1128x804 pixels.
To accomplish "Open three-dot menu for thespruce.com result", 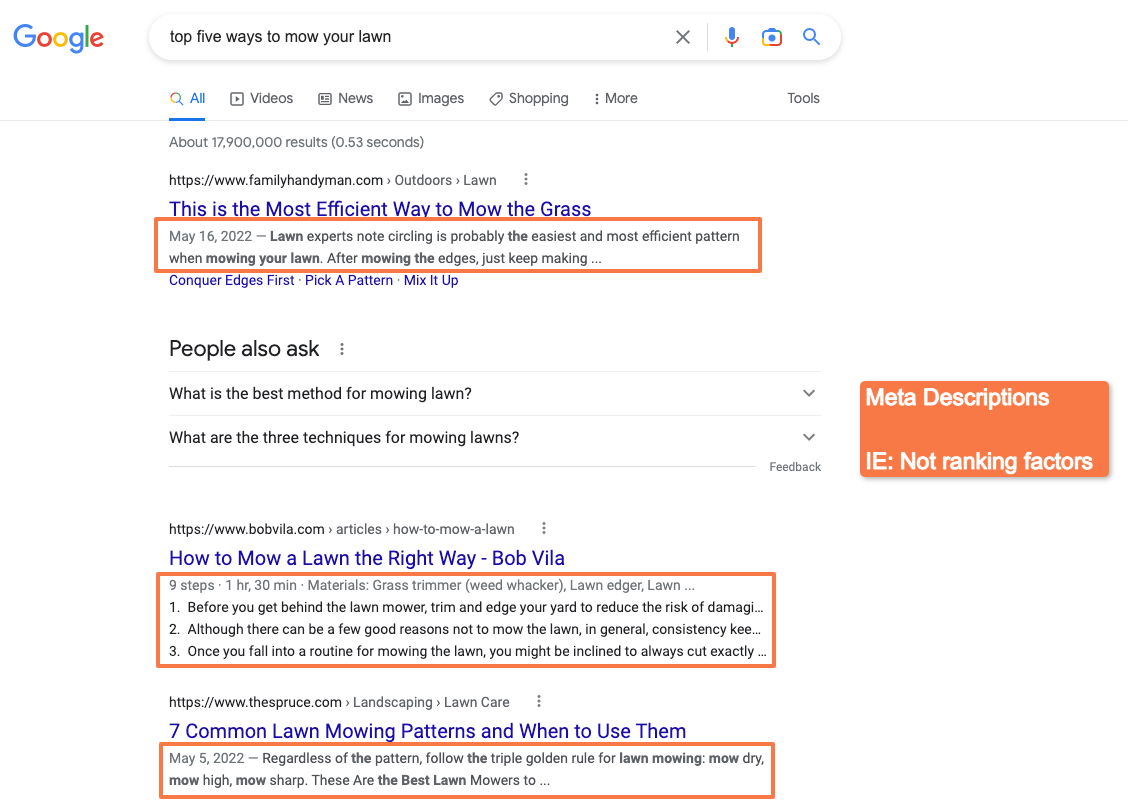I will click(539, 701).
